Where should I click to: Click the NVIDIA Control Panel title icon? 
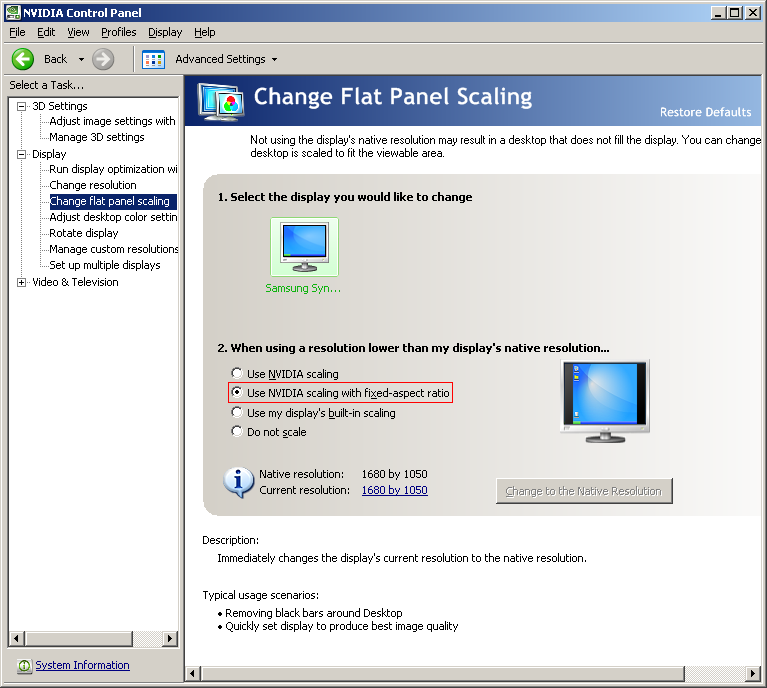pos(13,12)
